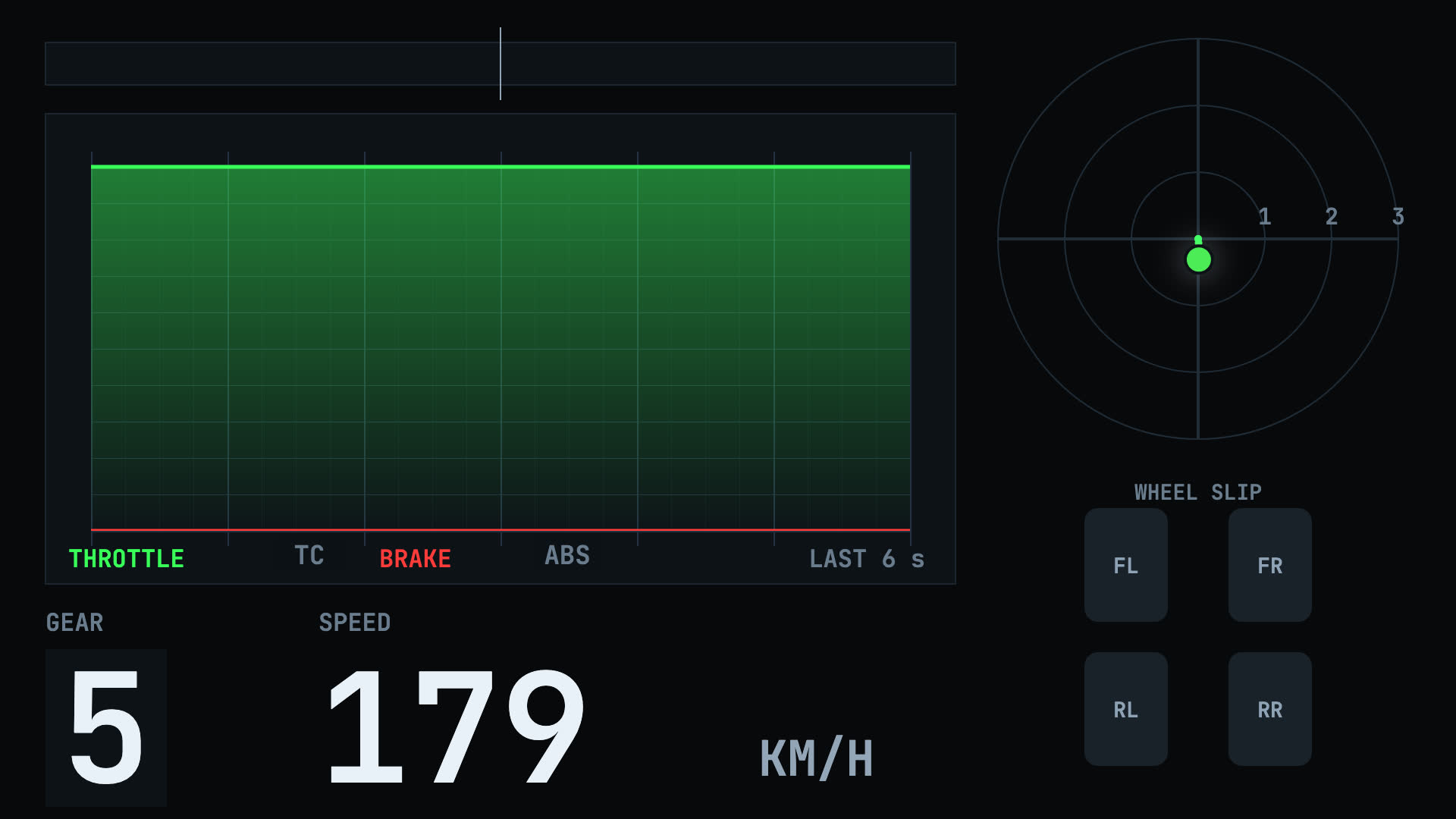Image resolution: width=1456 pixels, height=819 pixels.
Task: Click the GEAR heading
Action: (74, 623)
